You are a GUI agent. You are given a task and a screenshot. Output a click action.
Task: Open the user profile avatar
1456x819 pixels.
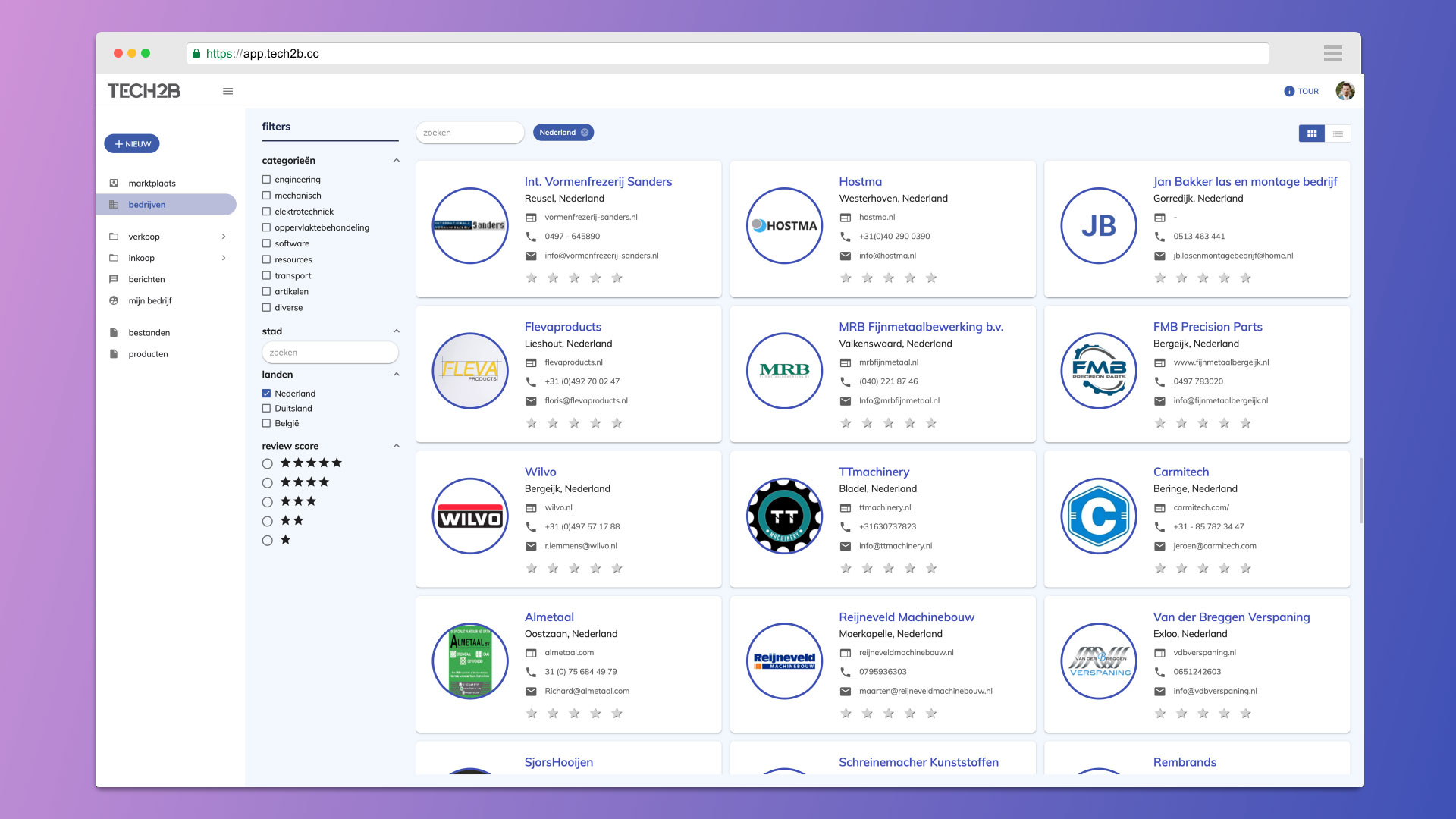pos(1345,91)
